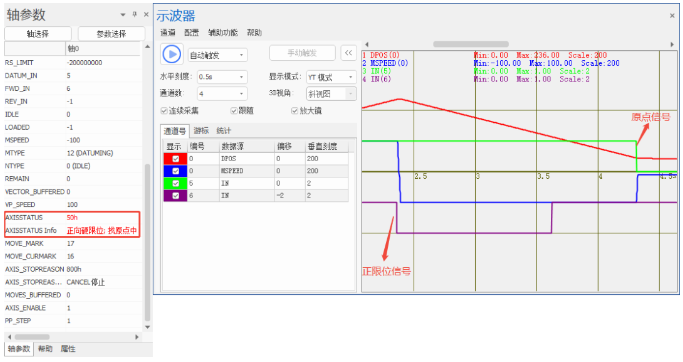The width and height of the screenshot is (683, 362).
Task: Pin the 轴参数 panel
Action: click(135, 14)
